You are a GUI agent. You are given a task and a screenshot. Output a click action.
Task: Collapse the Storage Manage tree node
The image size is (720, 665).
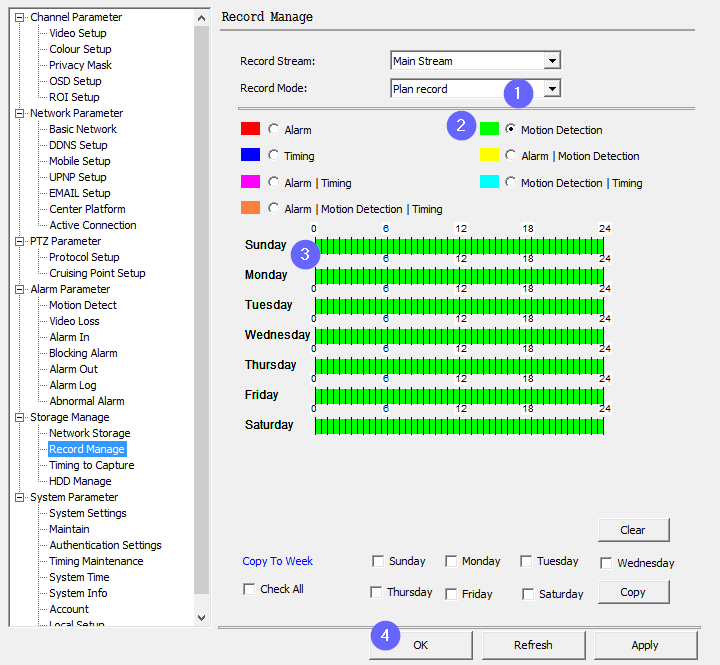(19, 417)
